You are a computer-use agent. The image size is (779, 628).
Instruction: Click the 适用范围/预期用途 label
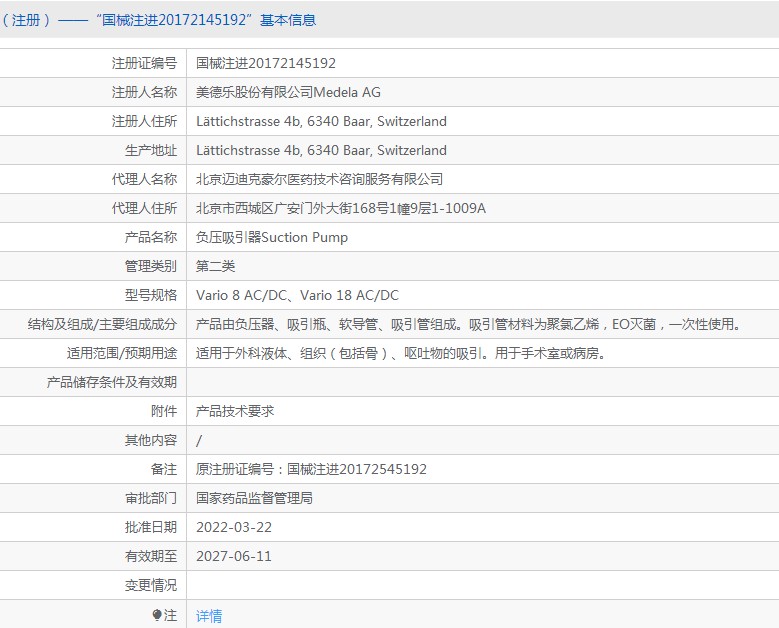tap(122, 353)
